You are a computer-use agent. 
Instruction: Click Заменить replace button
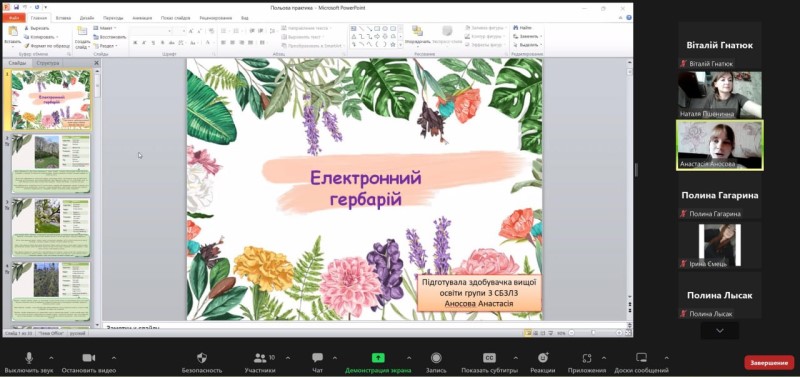tap(527, 37)
